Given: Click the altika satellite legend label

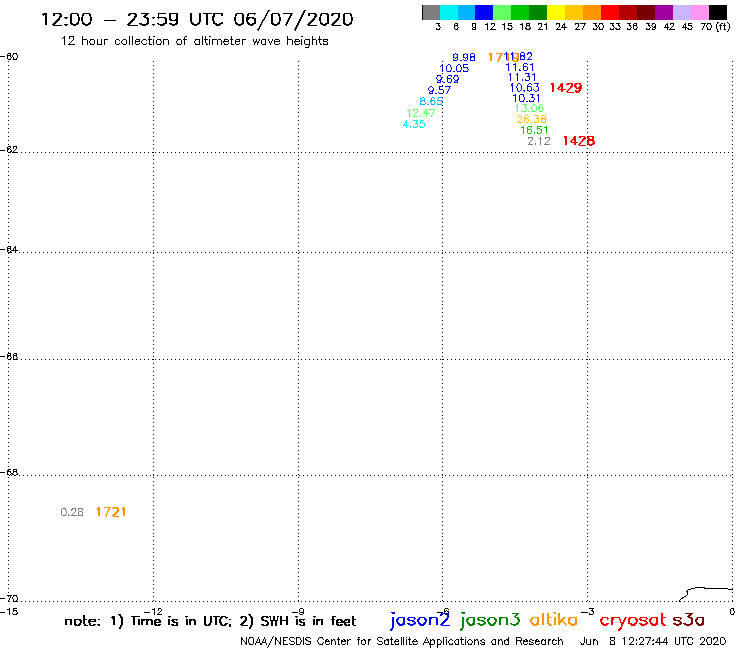Looking at the screenshot, I should [554, 620].
